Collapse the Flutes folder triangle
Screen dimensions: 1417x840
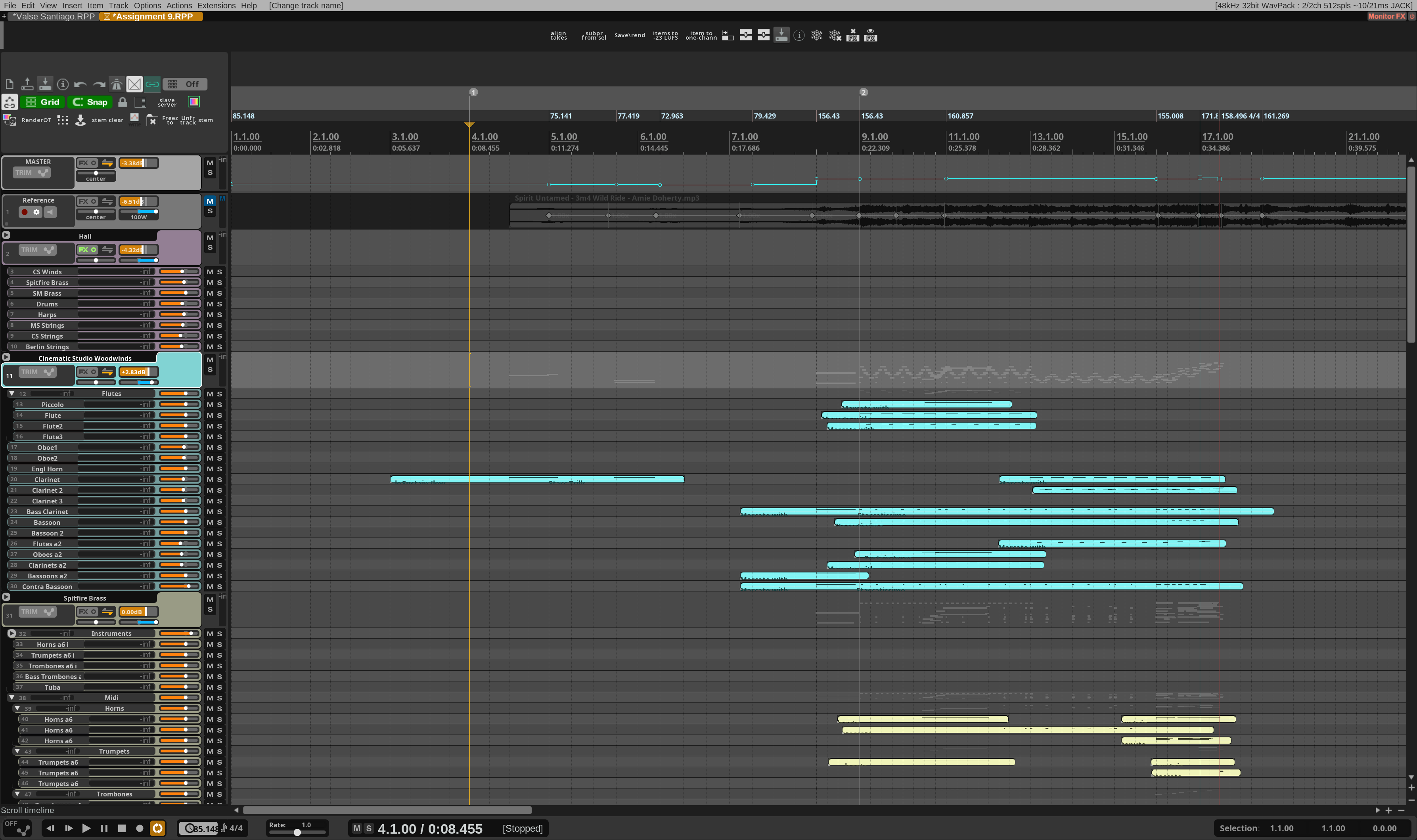click(x=11, y=393)
